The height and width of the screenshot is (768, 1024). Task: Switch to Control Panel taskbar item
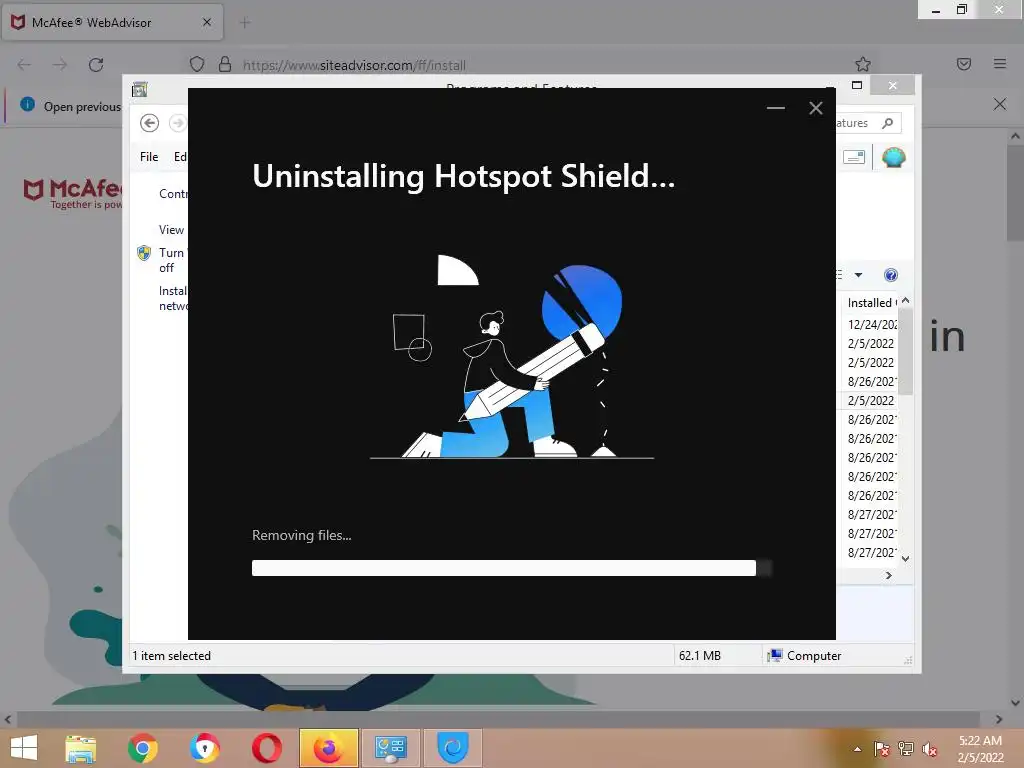click(x=391, y=748)
